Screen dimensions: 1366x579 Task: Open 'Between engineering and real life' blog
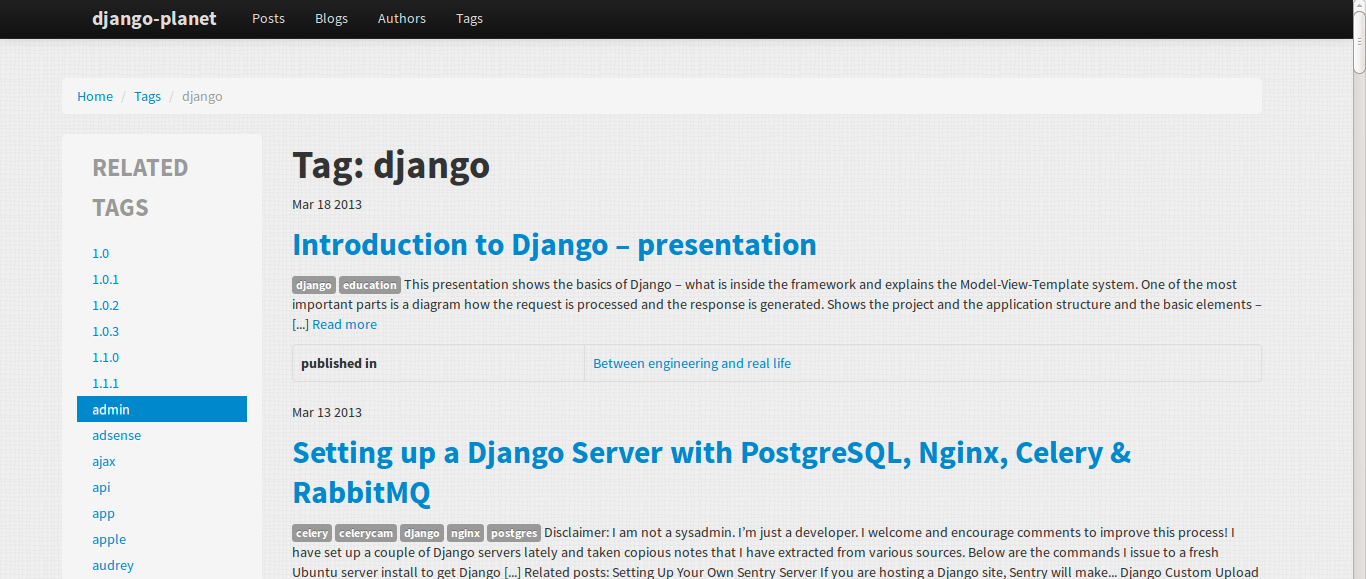pos(692,363)
